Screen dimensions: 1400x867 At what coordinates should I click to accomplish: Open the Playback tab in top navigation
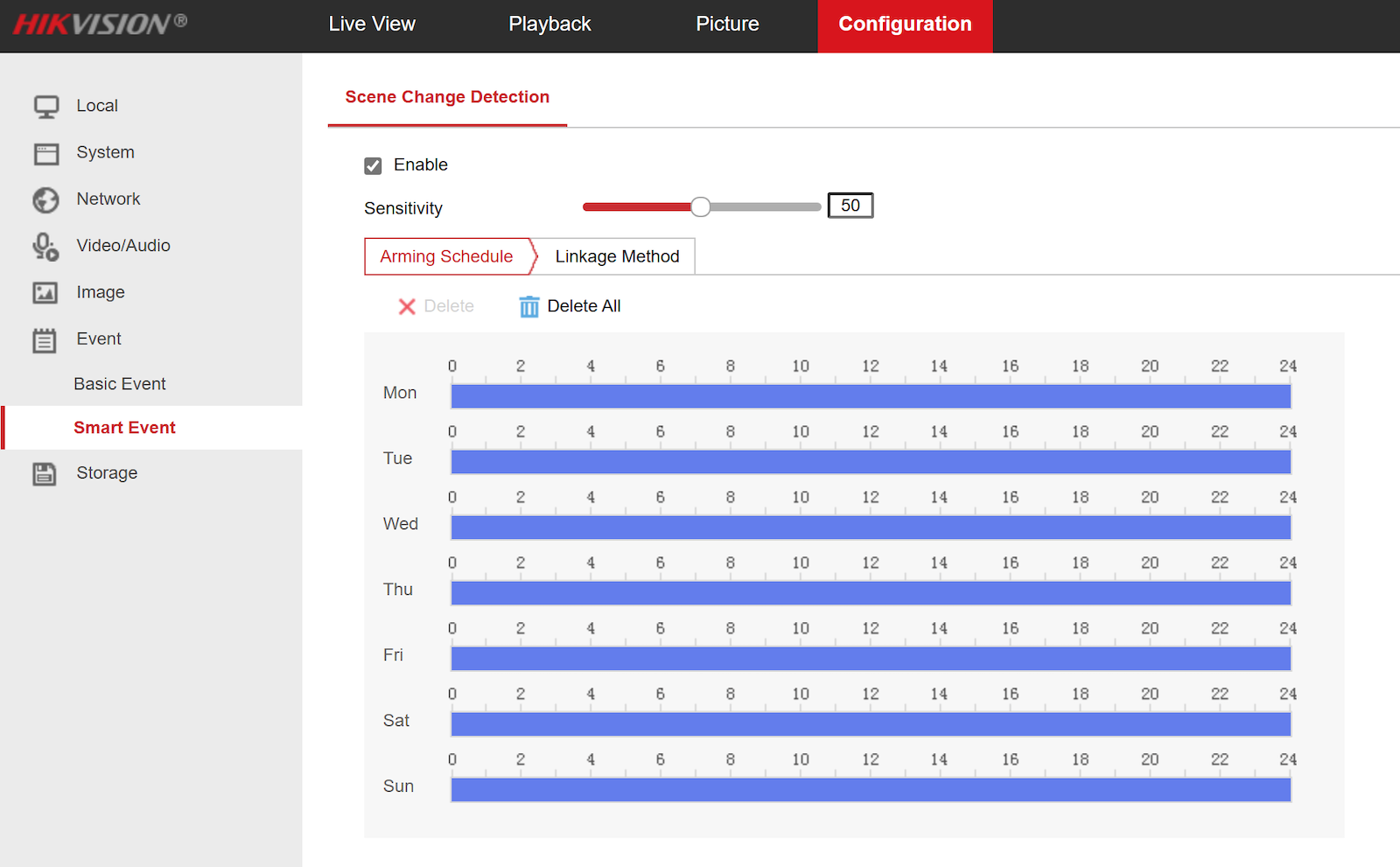[x=549, y=24]
